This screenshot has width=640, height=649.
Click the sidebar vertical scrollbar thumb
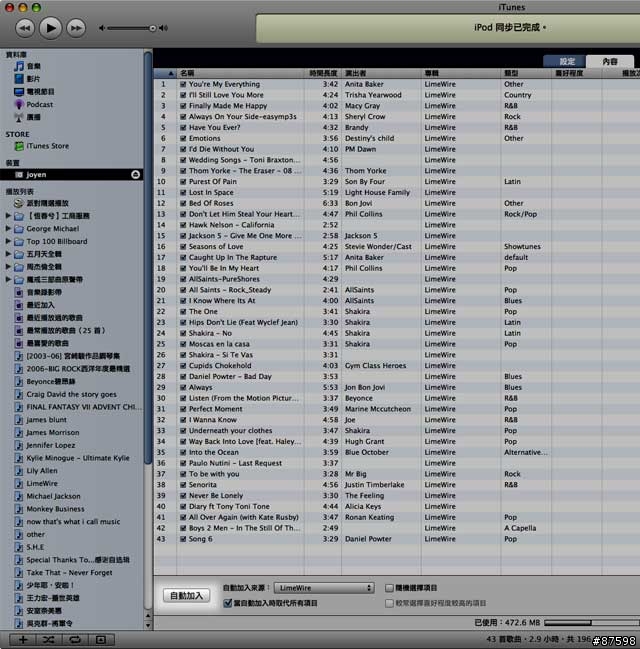148,257
